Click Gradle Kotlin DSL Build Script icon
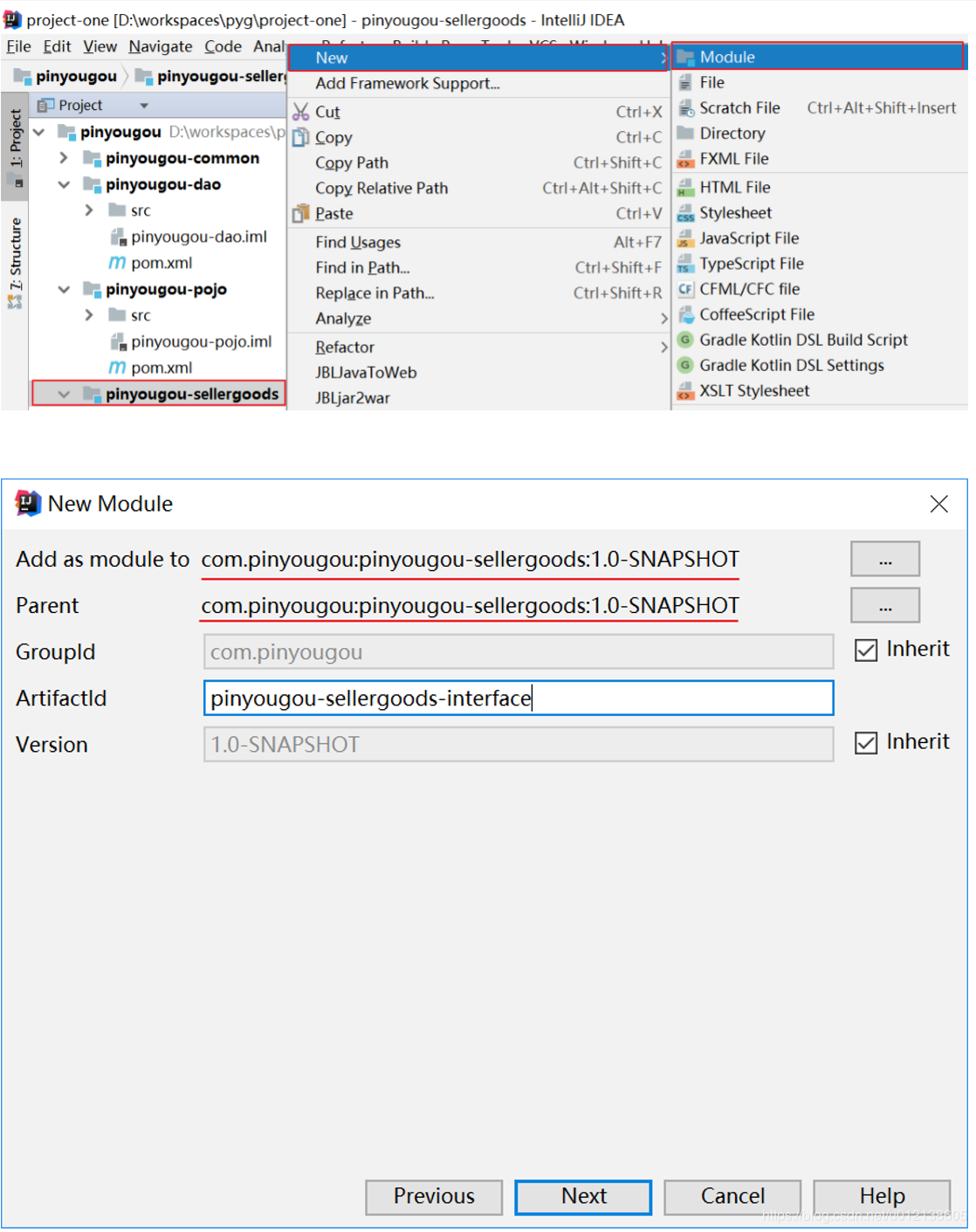Screen dimensions: 976x1232 685,340
